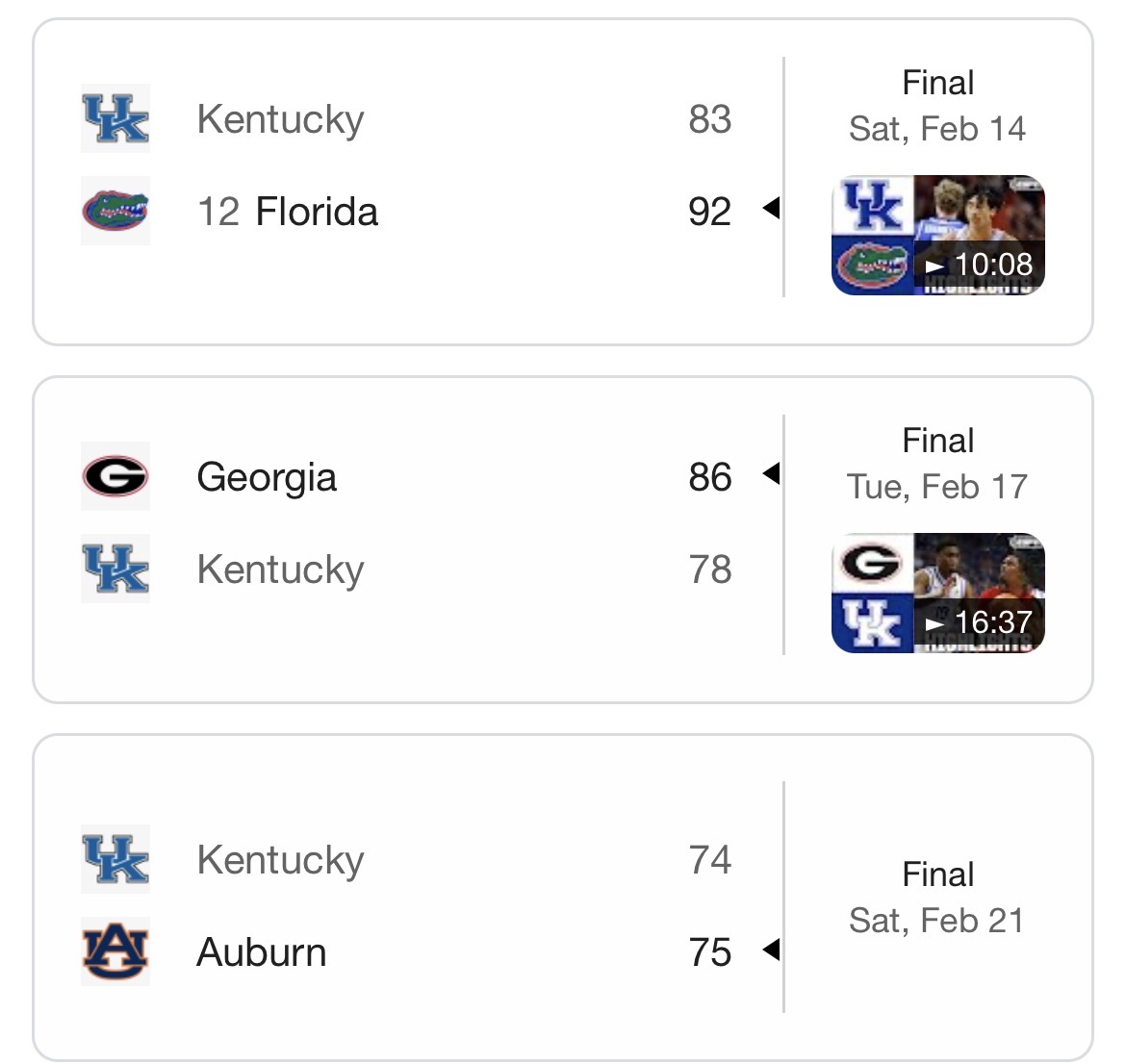Click Kentucky logo in Georgia game
The height and width of the screenshot is (1064, 1126).
[x=115, y=569]
